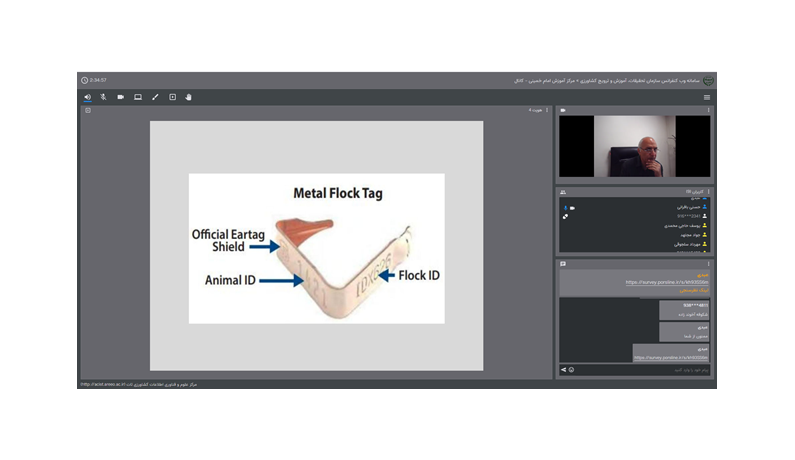Screen dimensions: 795x460
Task: Click the camera icon on the video panel header
Action: tap(563, 110)
